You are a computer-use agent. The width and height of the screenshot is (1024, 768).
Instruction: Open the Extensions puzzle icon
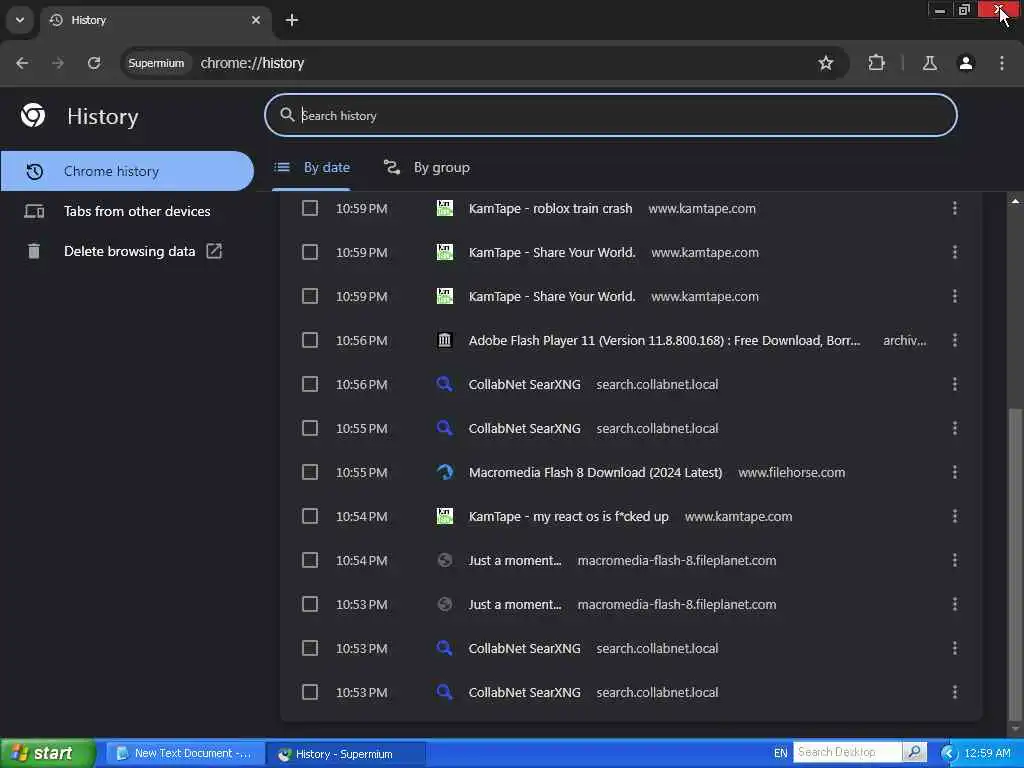[x=876, y=63]
